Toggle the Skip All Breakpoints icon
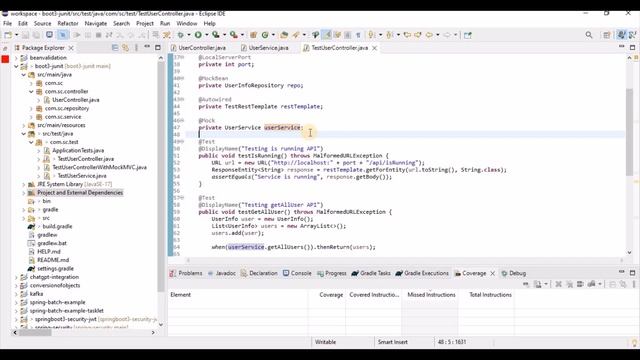Image resolution: width=640 pixels, height=360 pixels. (x=63, y=35)
